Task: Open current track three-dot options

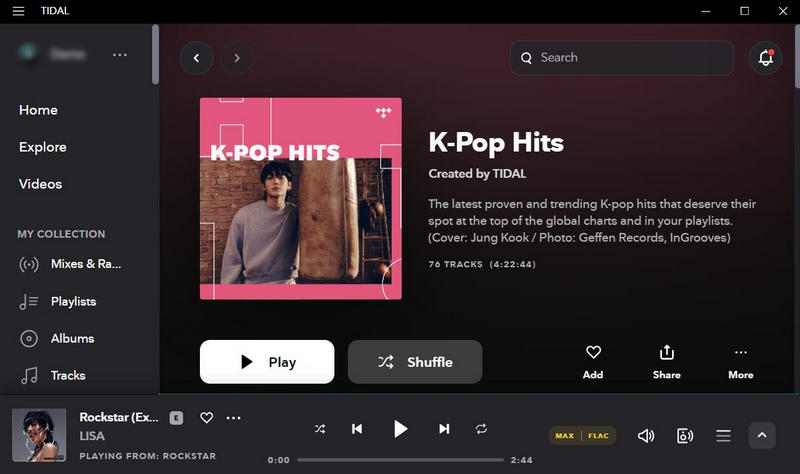Action: tap(234, 418)
